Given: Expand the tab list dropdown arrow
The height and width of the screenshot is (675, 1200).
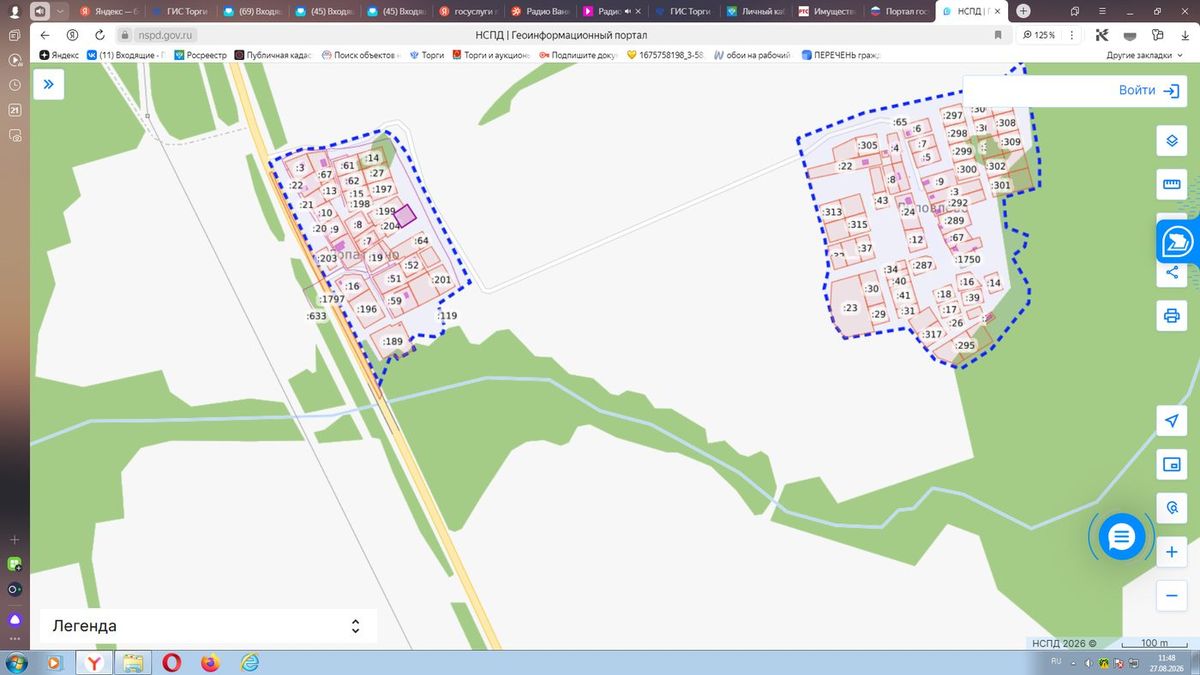Looking at the screenshot, I should click(61, 11).
